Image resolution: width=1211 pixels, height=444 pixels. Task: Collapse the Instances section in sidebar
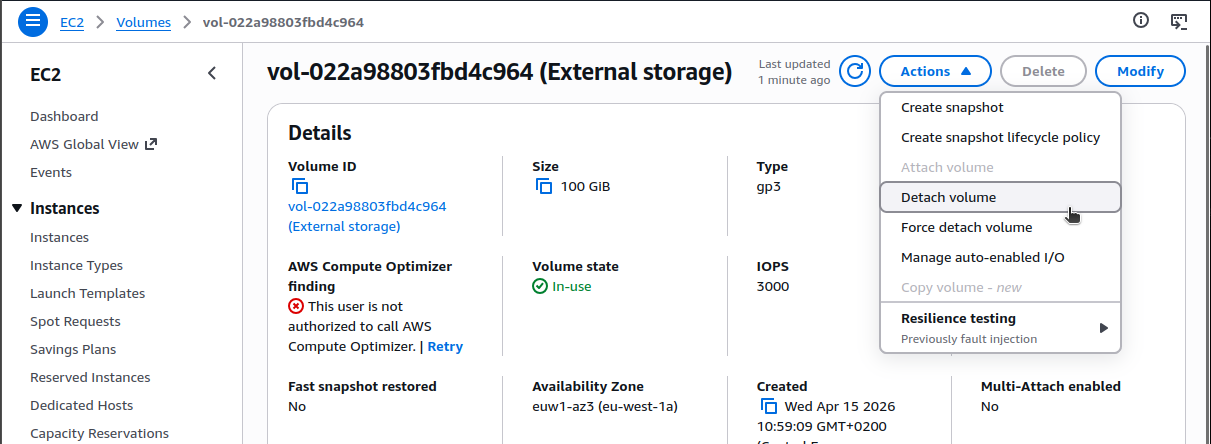(x=18, y=208)
